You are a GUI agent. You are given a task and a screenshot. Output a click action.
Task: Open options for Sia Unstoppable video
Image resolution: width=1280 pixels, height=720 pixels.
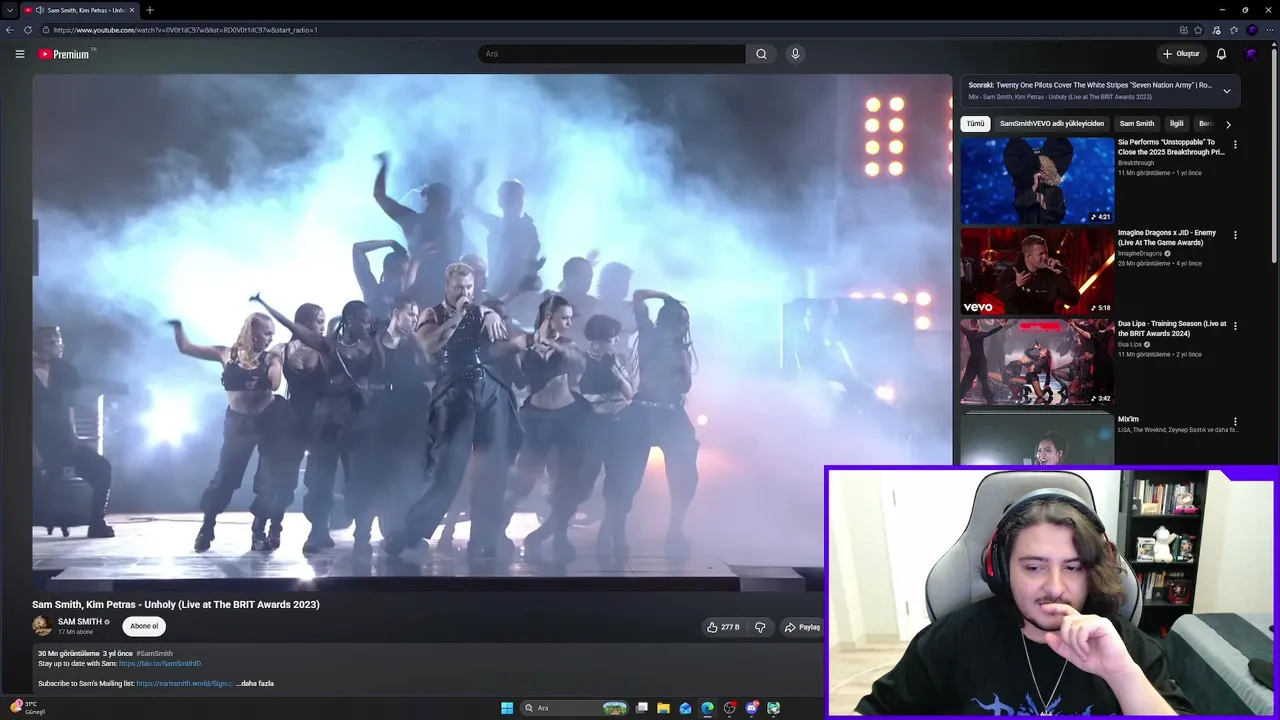pyautogui.click(x=1235, y=145)
